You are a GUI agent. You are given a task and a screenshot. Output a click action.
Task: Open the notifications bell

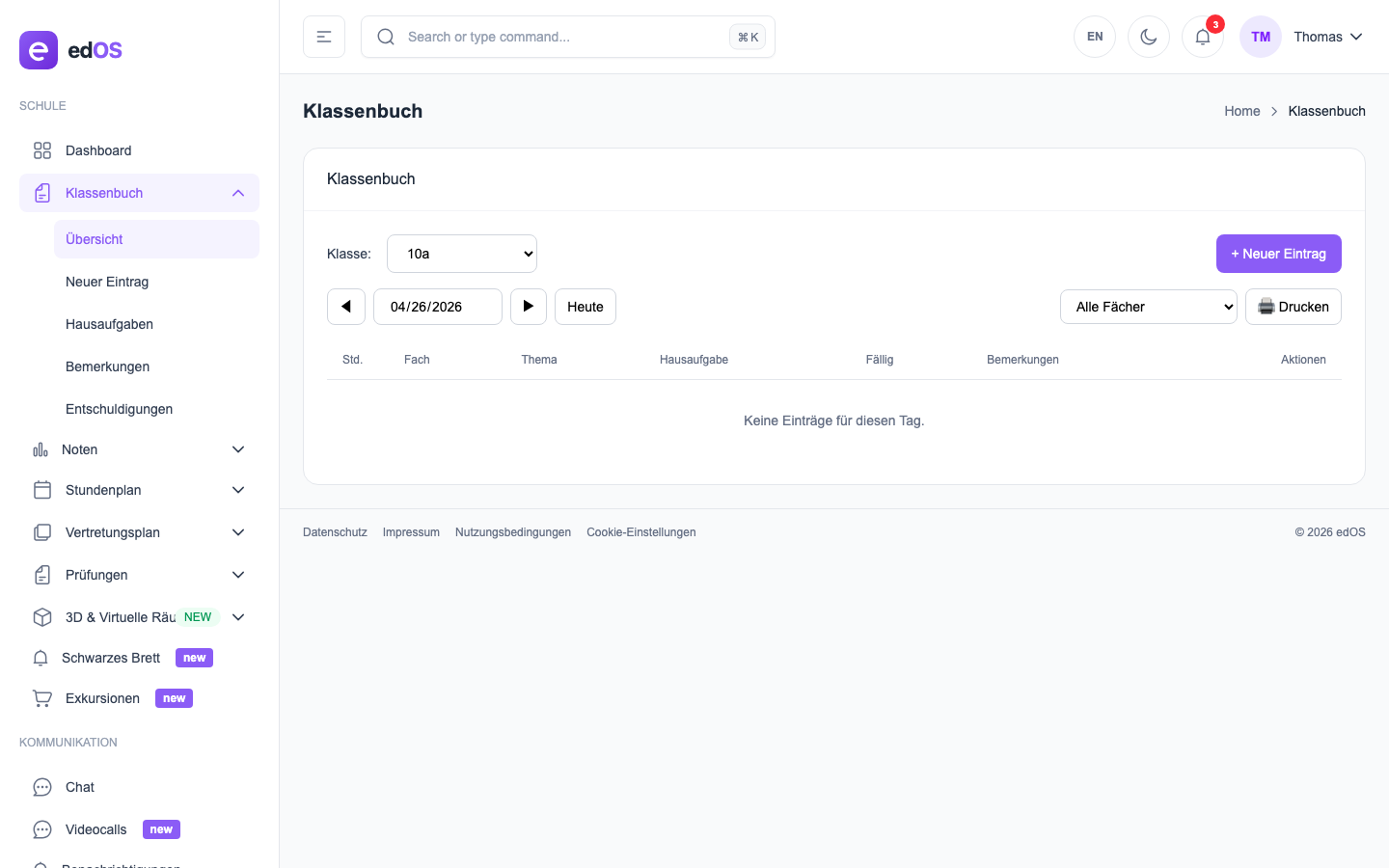(1202, 37)
